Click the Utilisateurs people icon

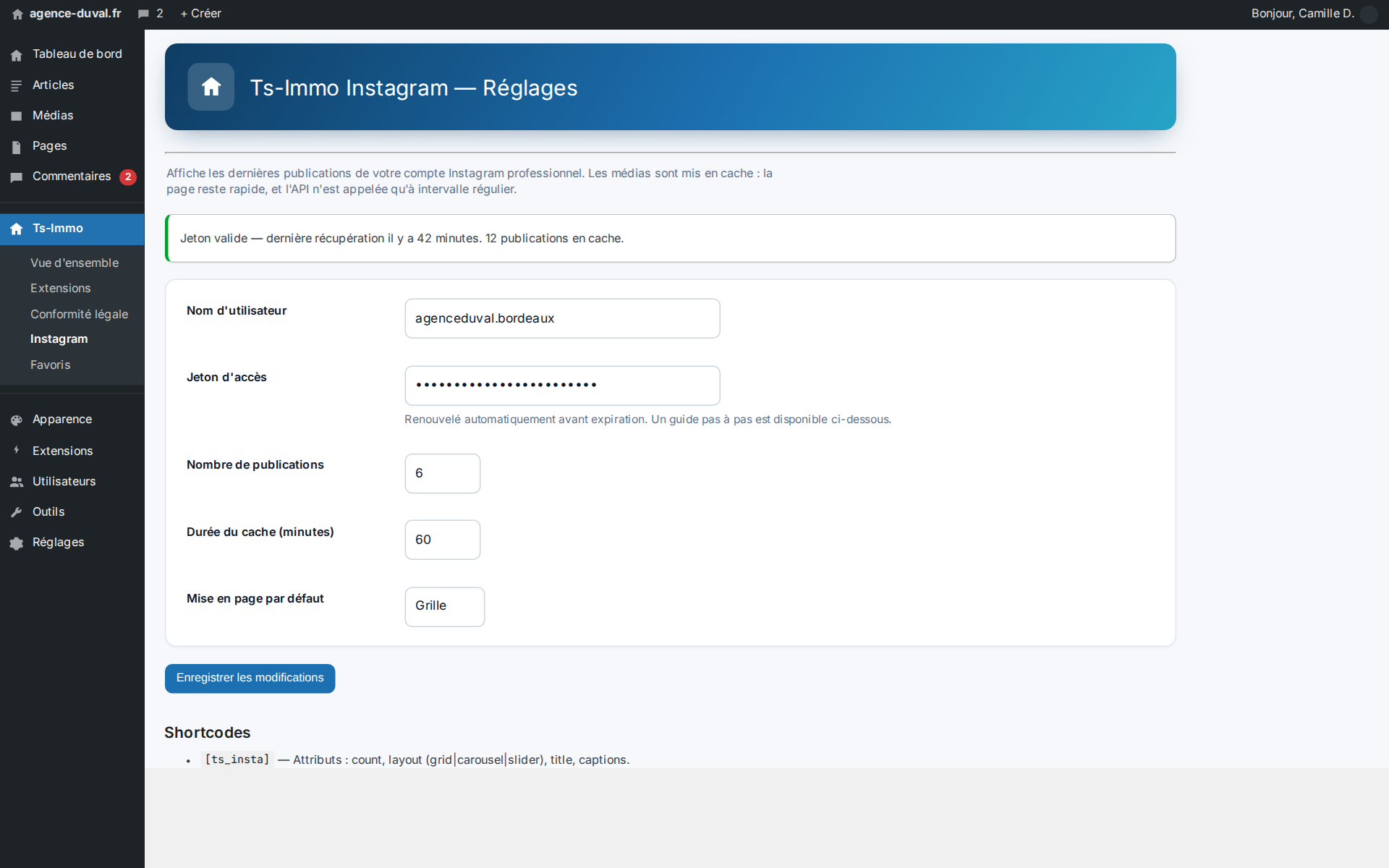pos(17,482)
